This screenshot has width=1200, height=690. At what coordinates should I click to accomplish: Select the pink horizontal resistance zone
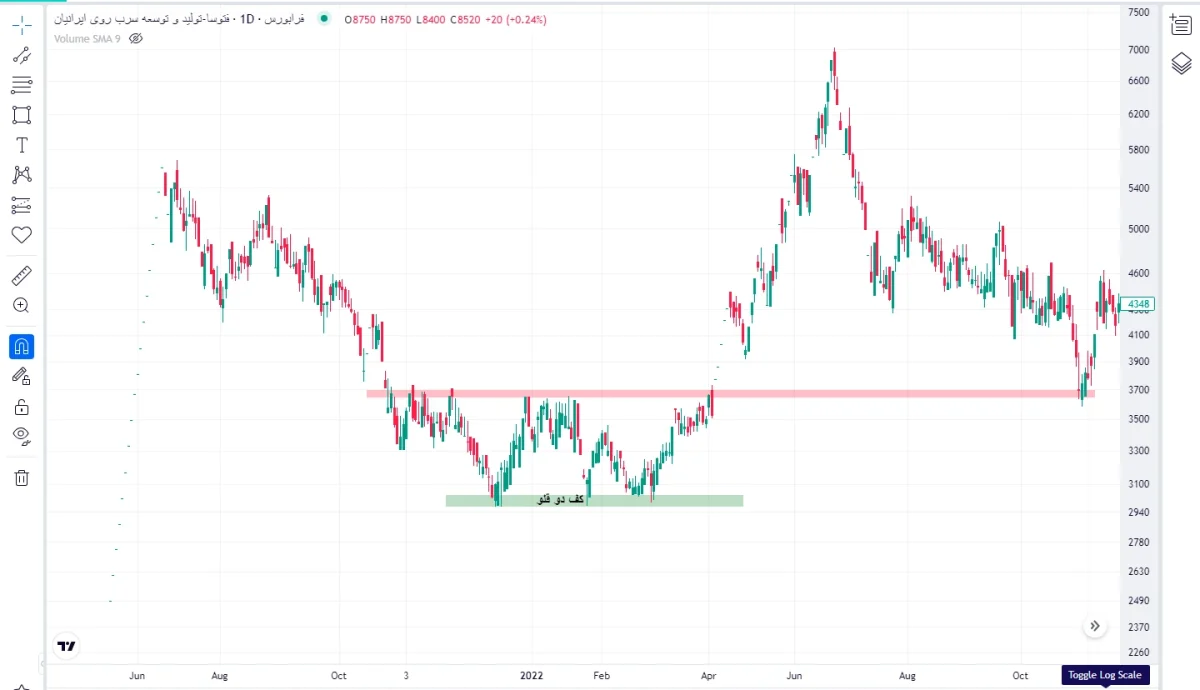tap(730, 394)
